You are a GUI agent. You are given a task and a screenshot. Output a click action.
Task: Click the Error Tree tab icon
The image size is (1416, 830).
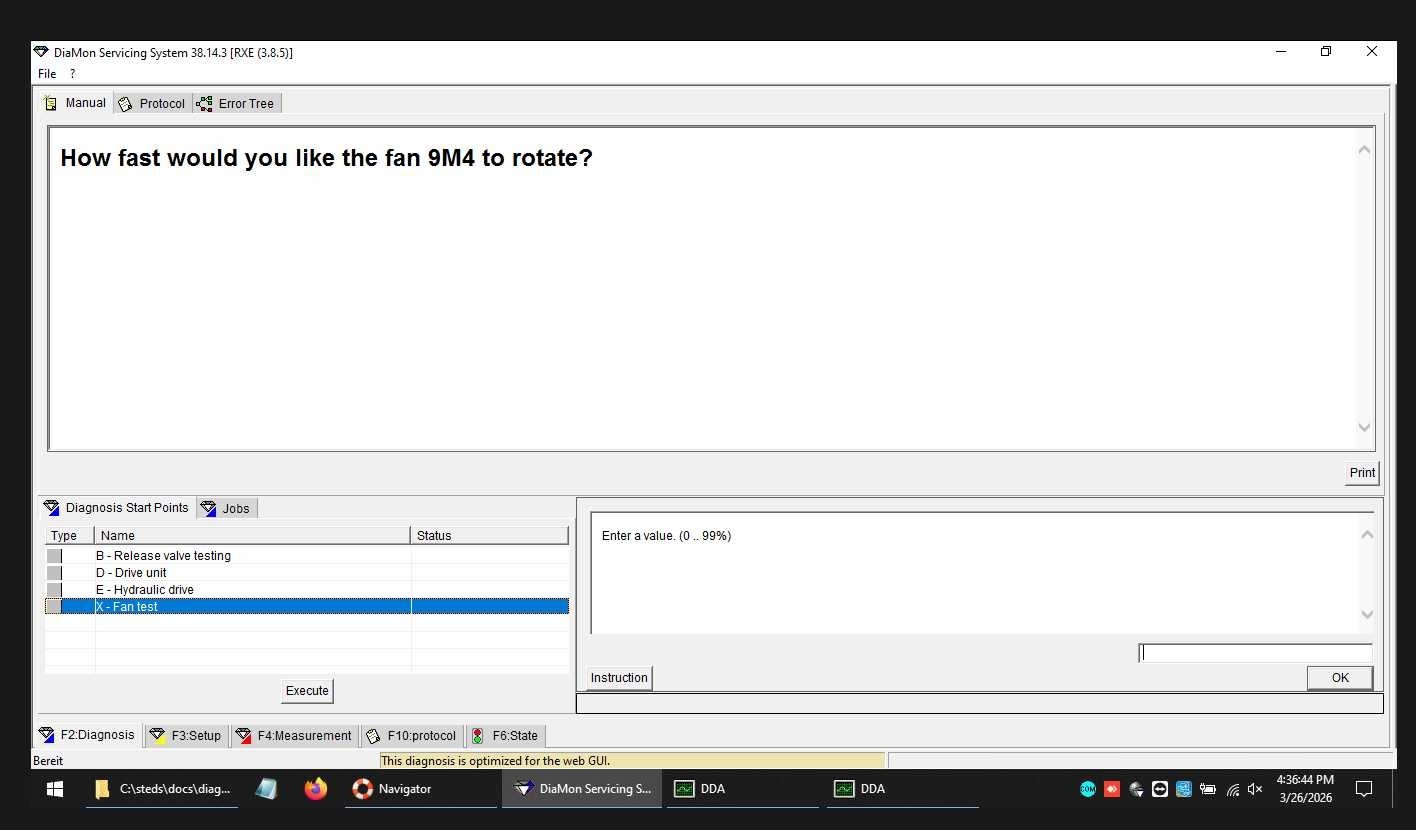204,104
